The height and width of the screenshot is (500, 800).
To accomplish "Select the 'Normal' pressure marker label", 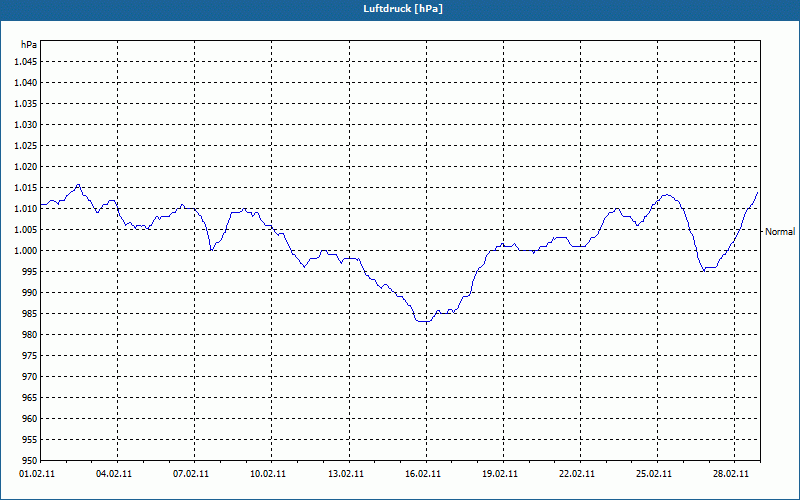I will click(x=780, y=232).
